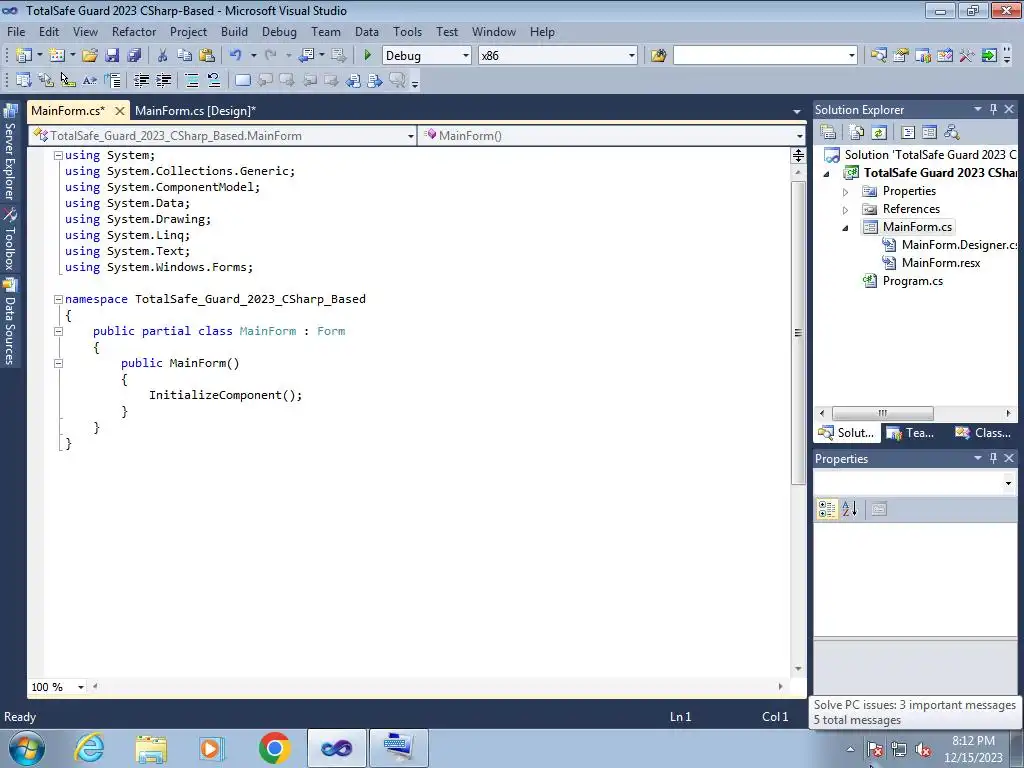Click View Class Diagram icon in Solution Explorer
This screenshot has height=768, width=1024.
952,133
